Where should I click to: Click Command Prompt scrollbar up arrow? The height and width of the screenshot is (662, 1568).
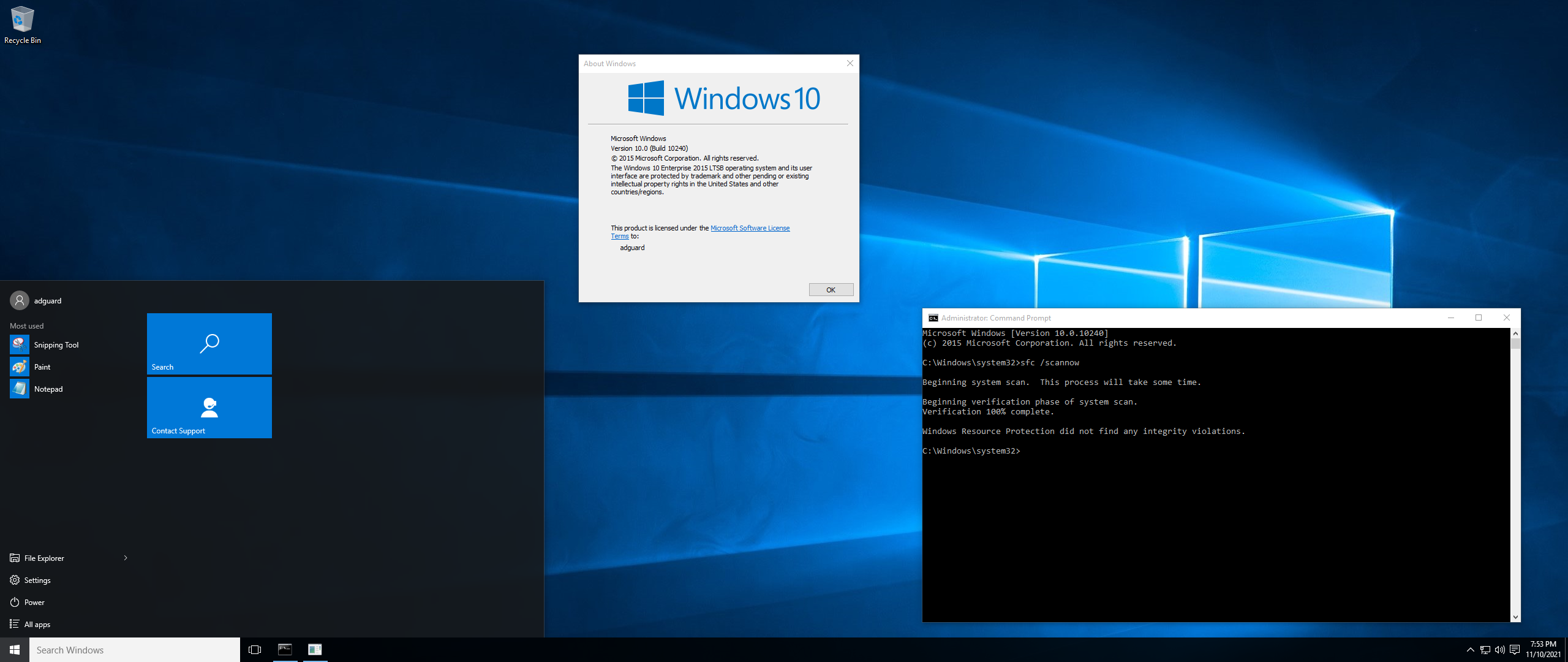click(x=1516, y=333)
